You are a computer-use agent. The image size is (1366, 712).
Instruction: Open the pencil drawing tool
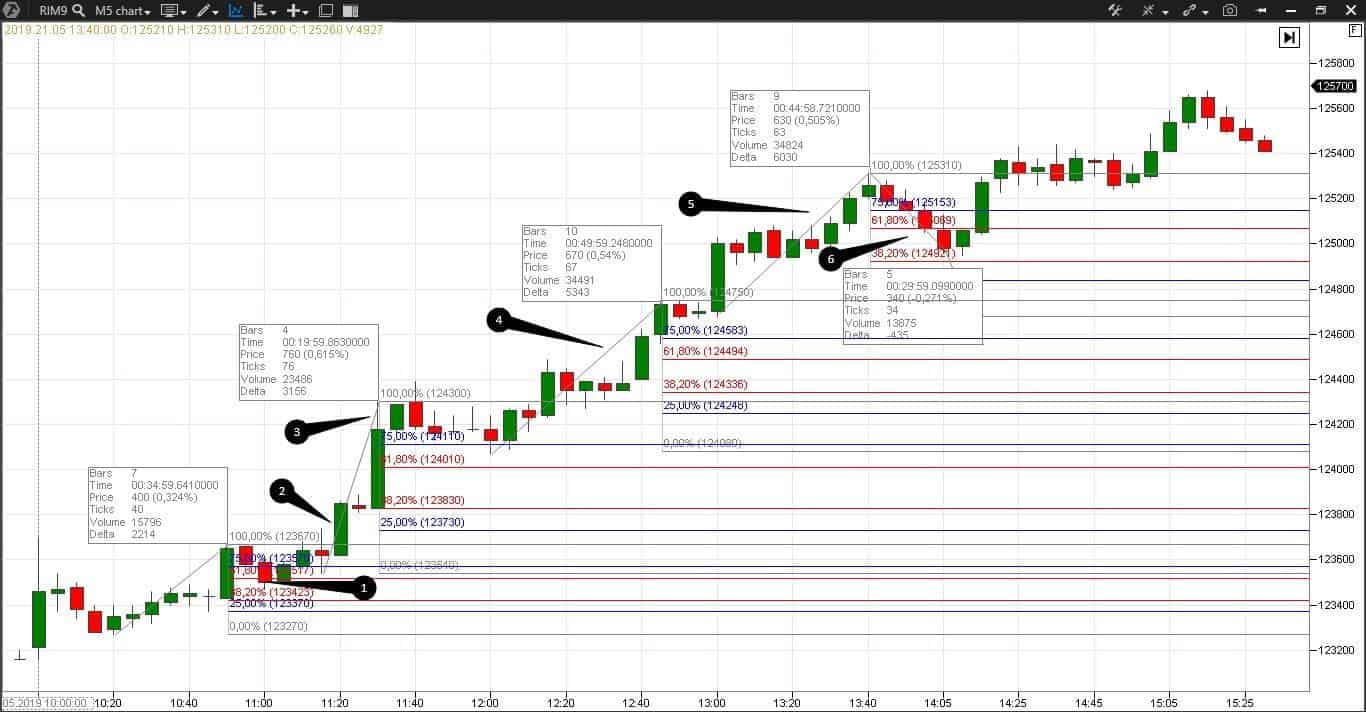[x=203, y=11]
